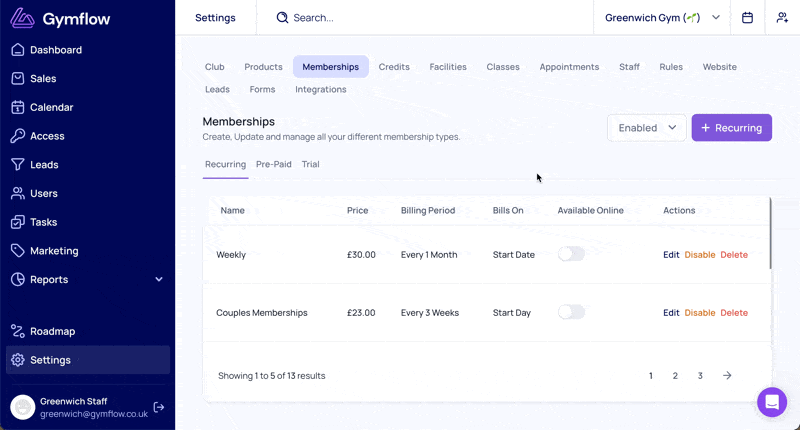Select the Leads funnel icon
The width and height of the screenshot is (800, 430).
coord(18,165)
